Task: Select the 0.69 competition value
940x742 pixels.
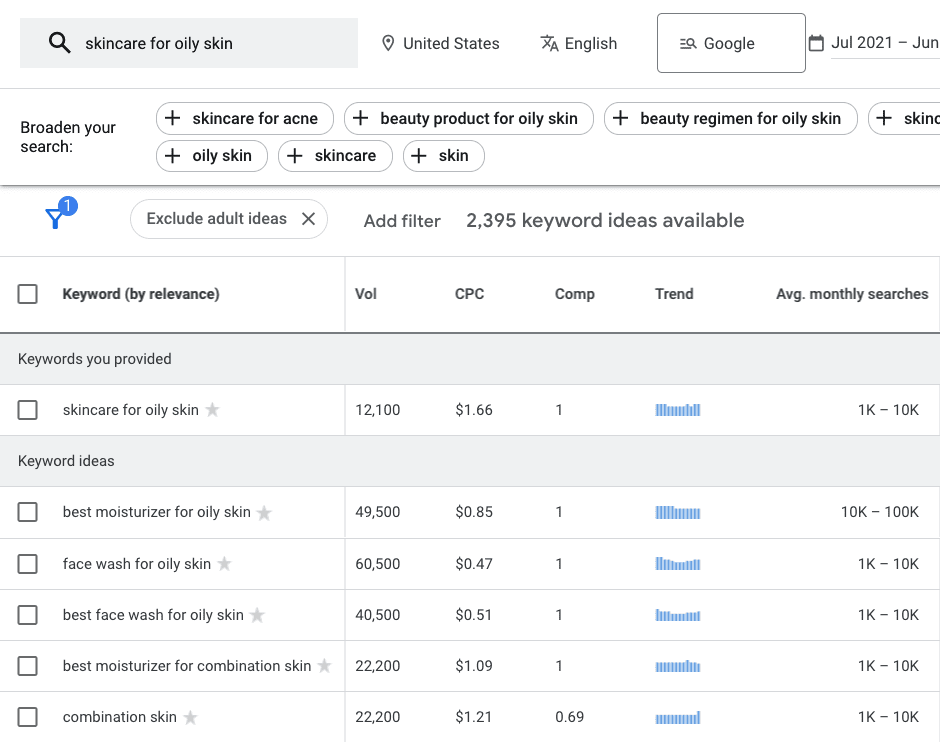Action: coord(570,717)
